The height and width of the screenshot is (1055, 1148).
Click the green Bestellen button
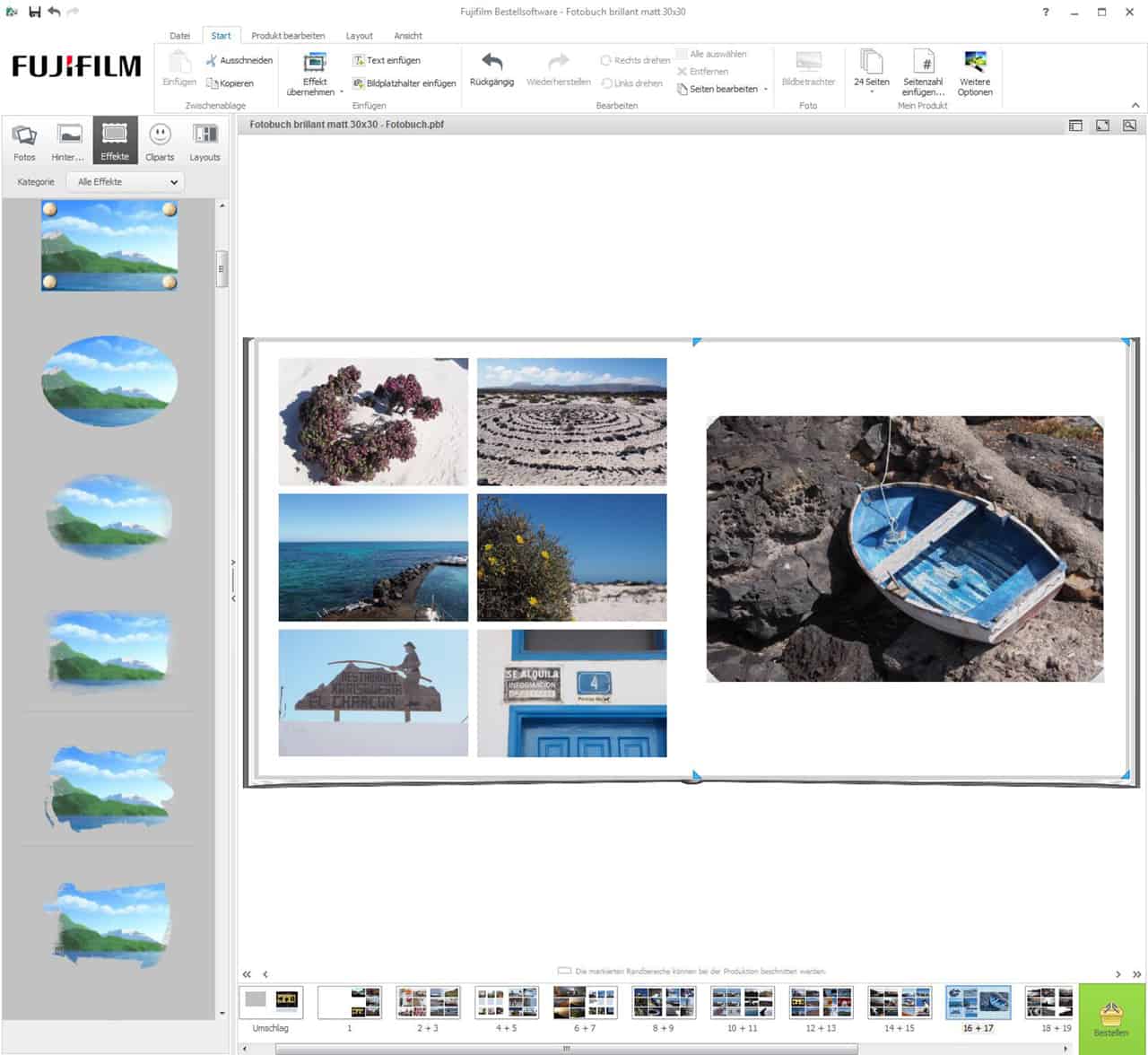click(x=1111, y=1018)
